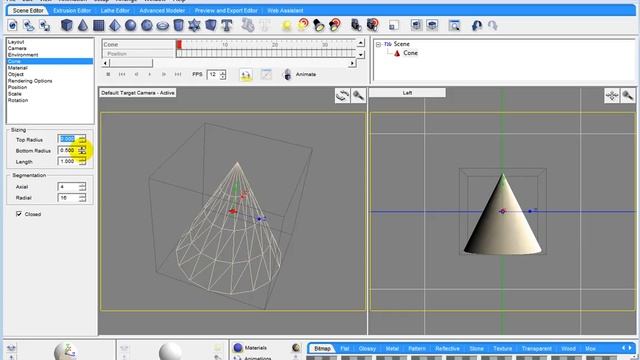The width and height of the screenshot is (640, 360).
Task: Click the Text tool T icon
Action: click(x=227, y=25)
